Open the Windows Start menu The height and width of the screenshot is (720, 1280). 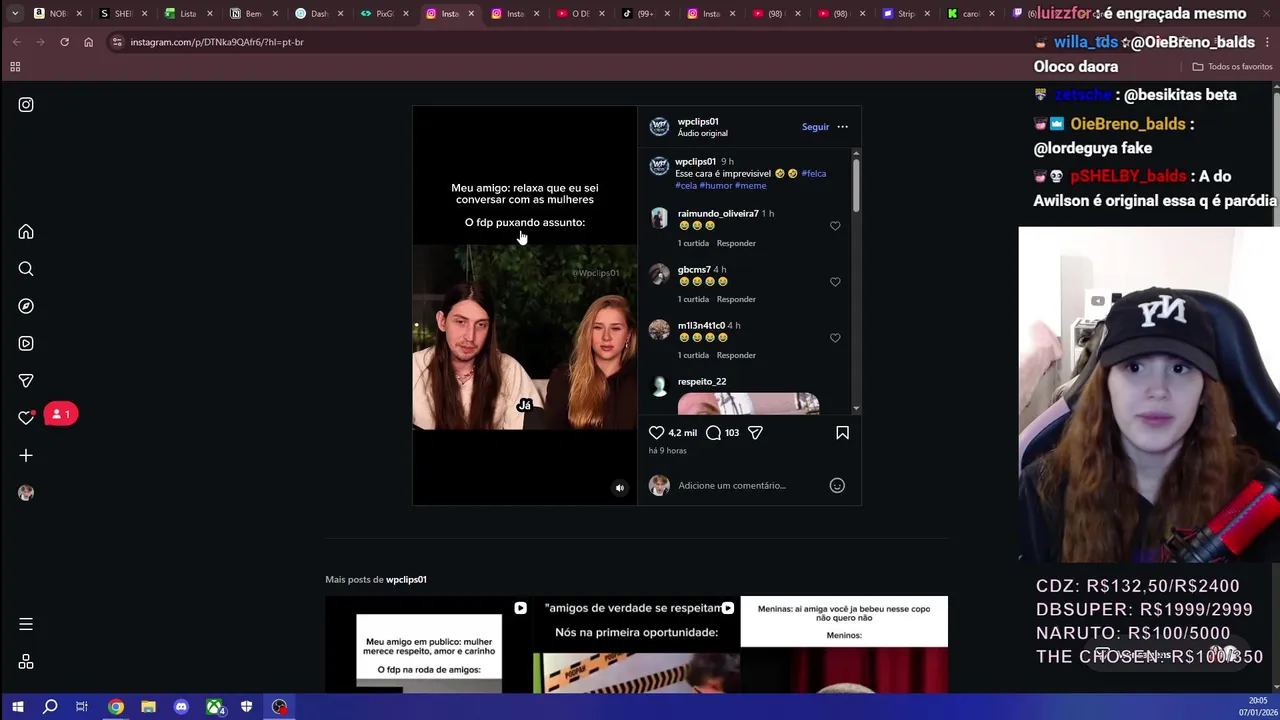coord(17,707)
